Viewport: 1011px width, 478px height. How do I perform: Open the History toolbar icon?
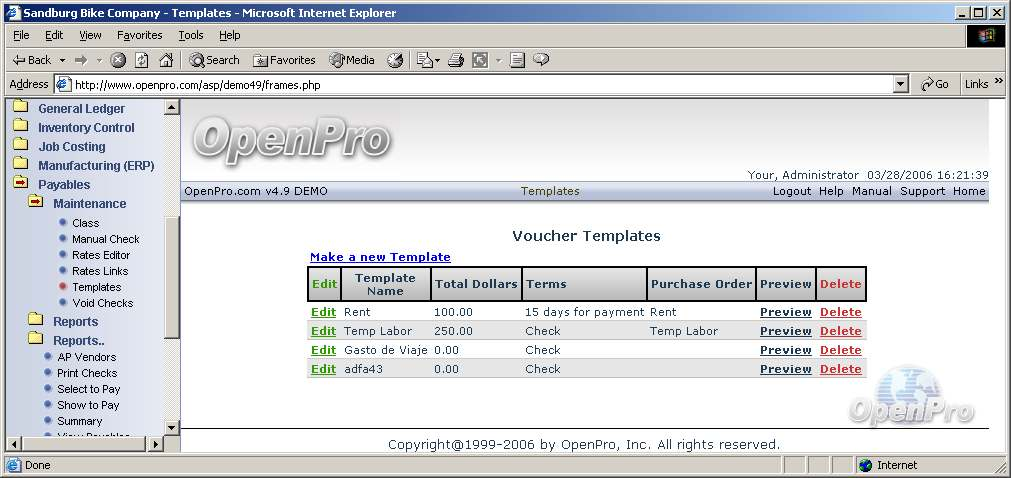[395, 60]
